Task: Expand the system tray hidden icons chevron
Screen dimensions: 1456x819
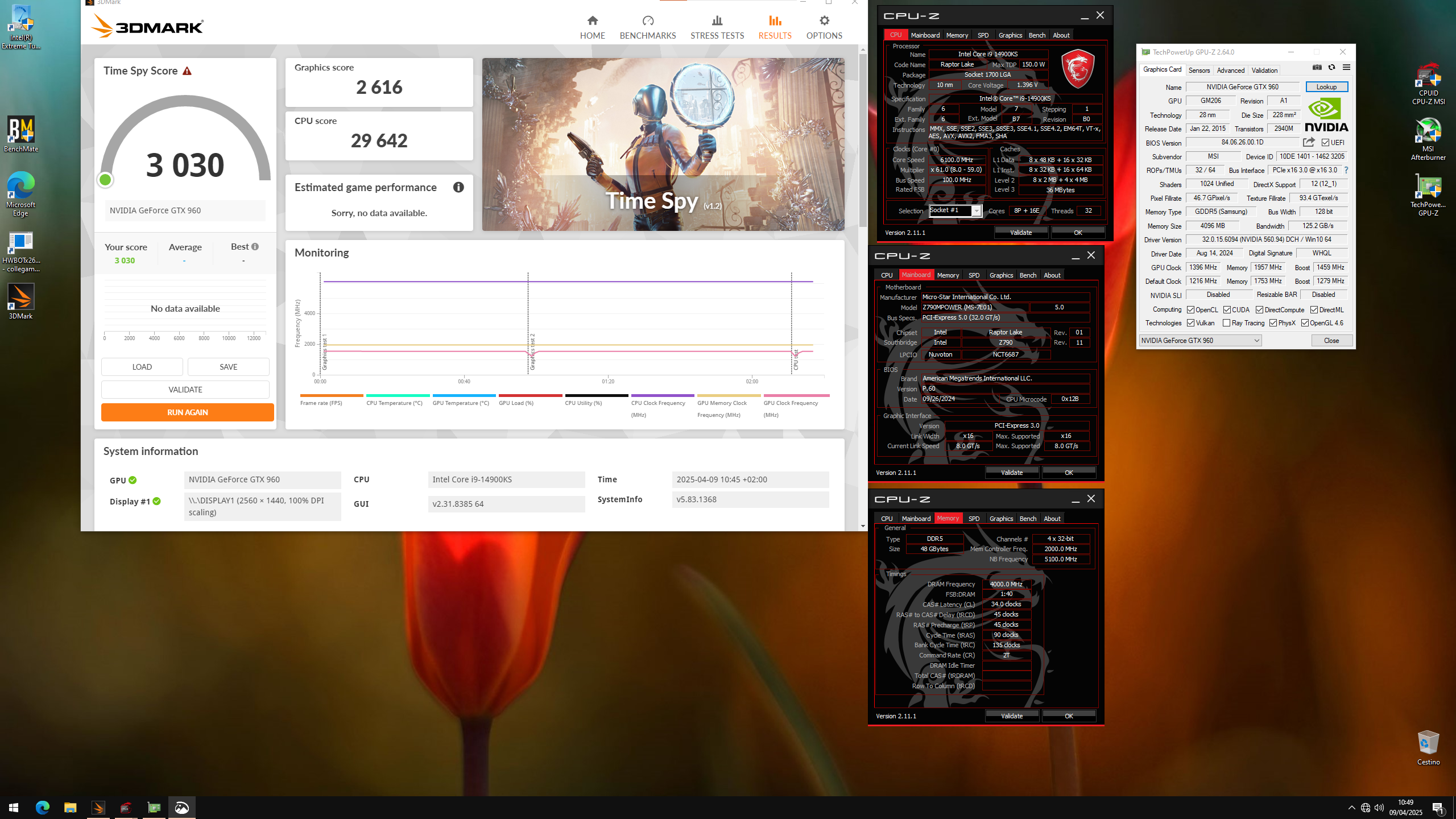Action: [1351, 808]
